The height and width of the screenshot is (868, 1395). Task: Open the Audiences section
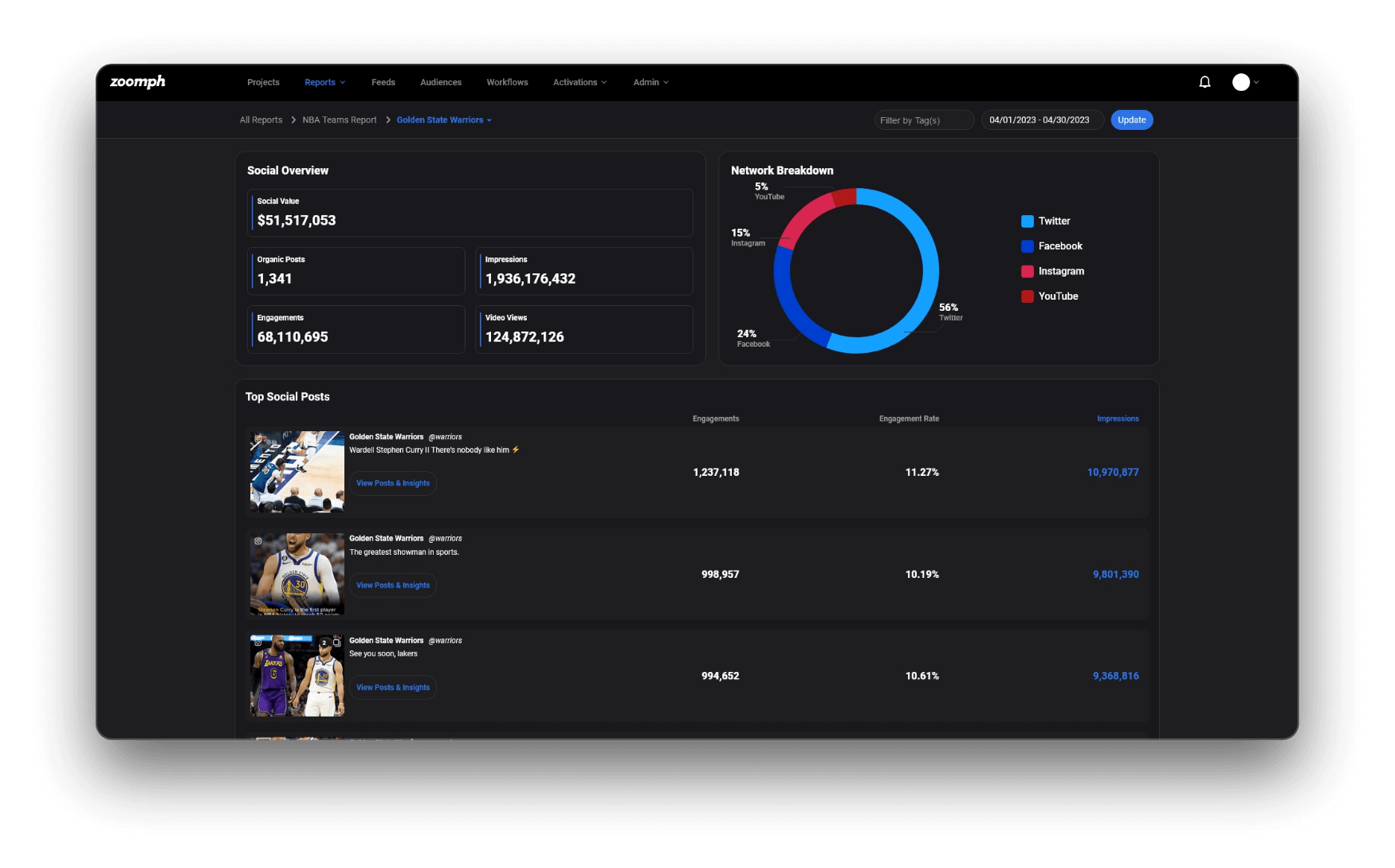440,82
